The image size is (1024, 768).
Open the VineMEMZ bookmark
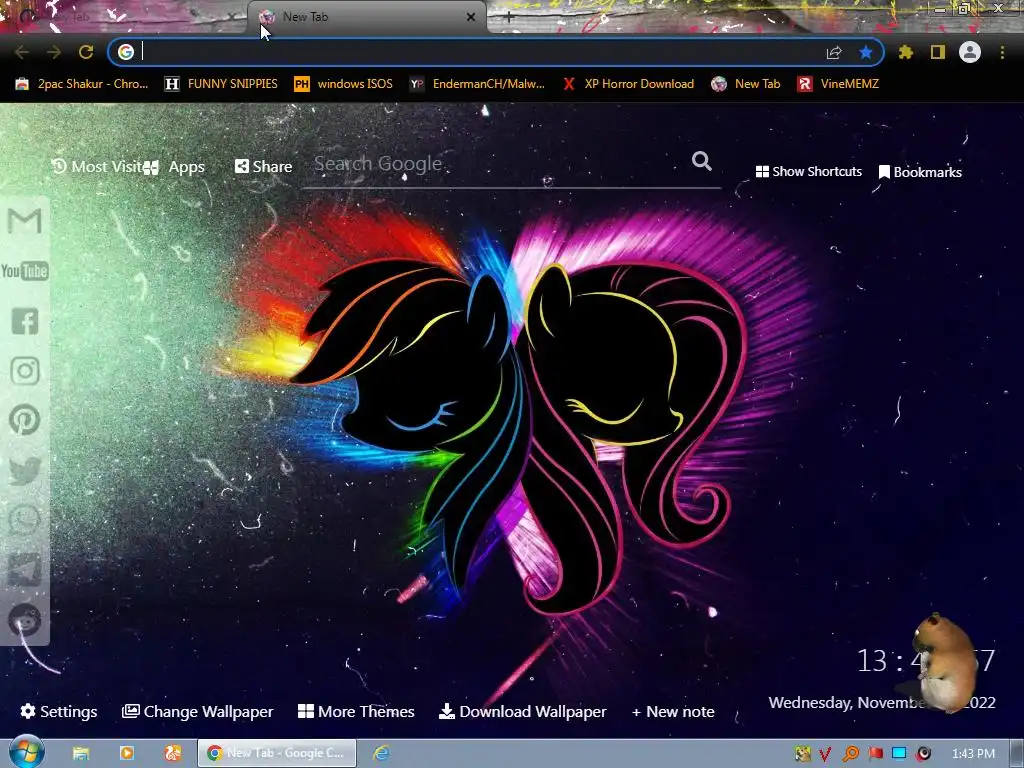point(839,84)
